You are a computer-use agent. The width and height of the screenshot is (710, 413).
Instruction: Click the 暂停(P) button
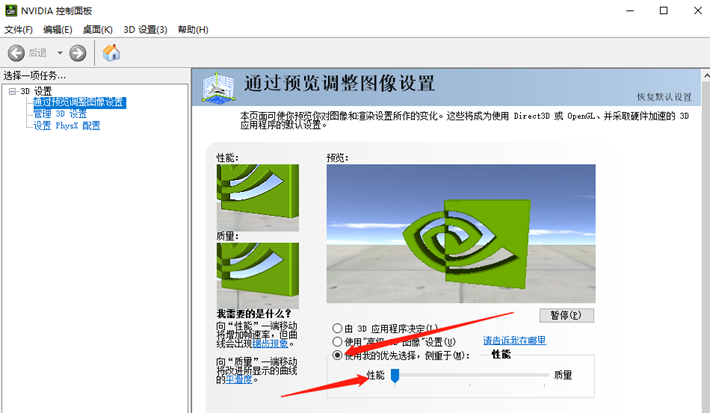tap(566, 315)
